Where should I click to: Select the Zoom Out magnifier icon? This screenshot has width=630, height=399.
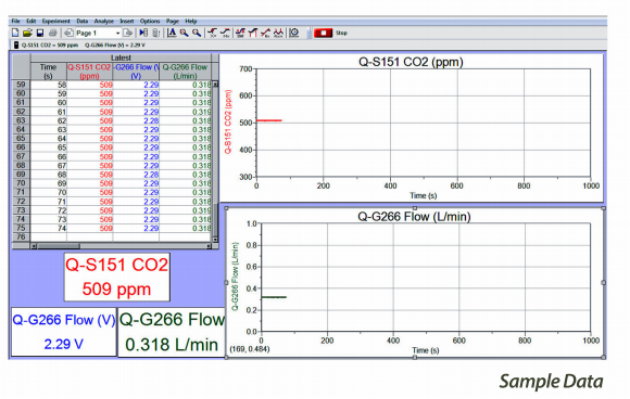click(x=196, y=33)
